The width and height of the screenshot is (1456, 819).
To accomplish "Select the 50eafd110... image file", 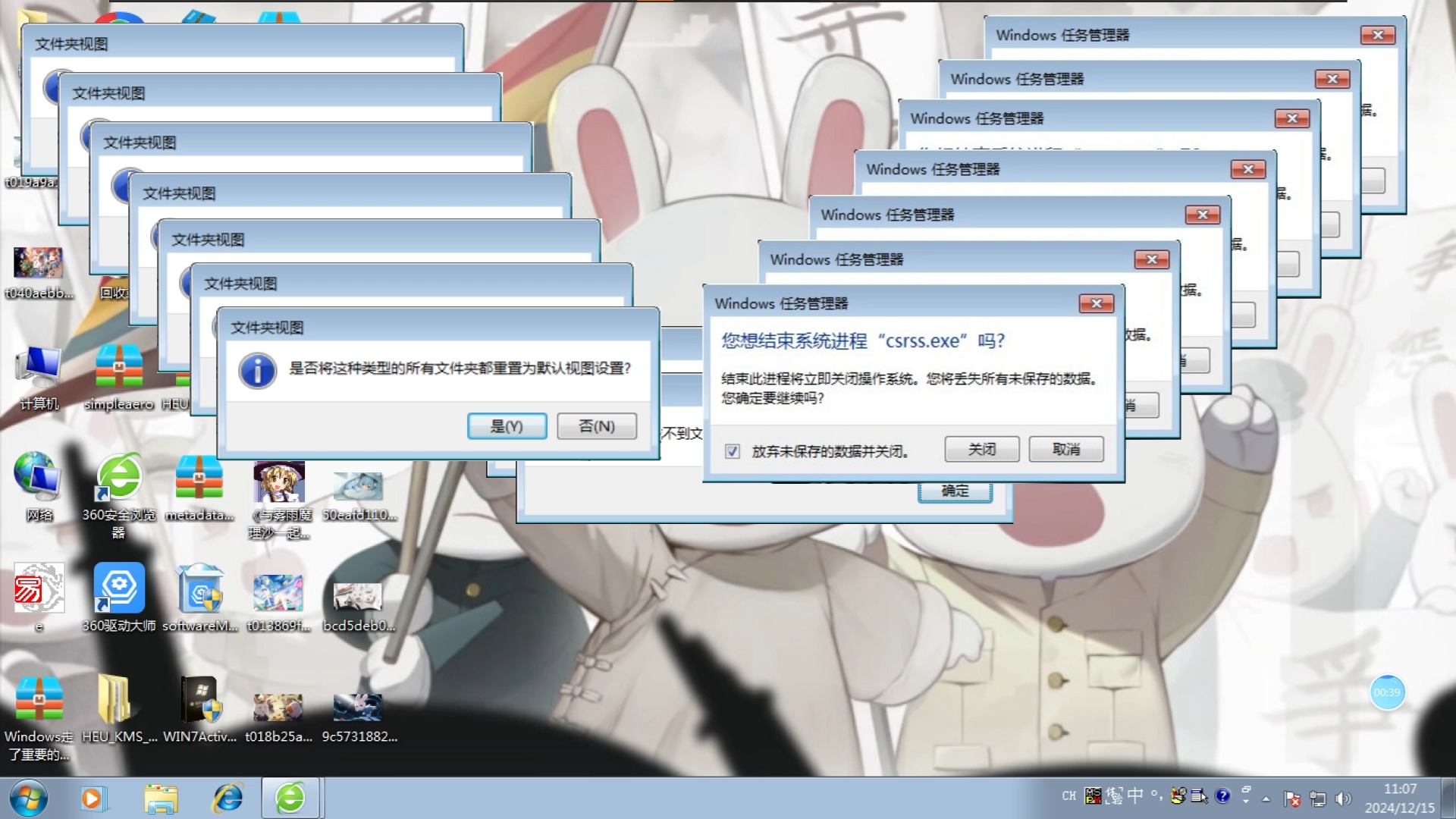I will pos(359,495).
